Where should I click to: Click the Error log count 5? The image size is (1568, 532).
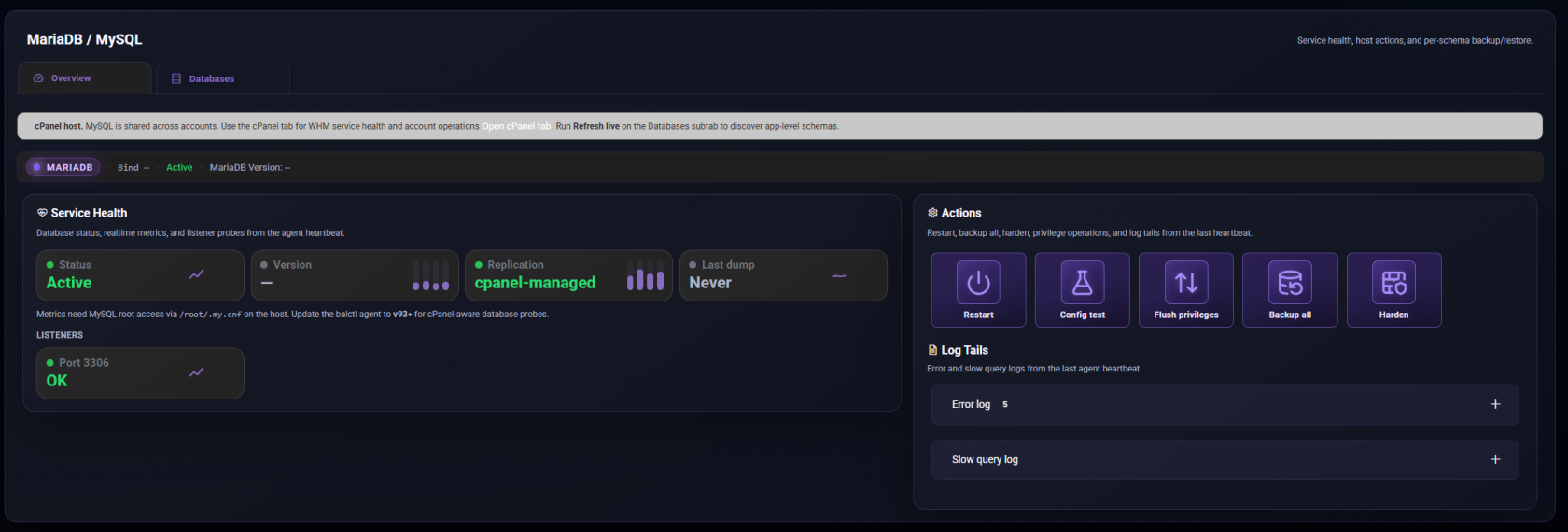coord(1005,405)
